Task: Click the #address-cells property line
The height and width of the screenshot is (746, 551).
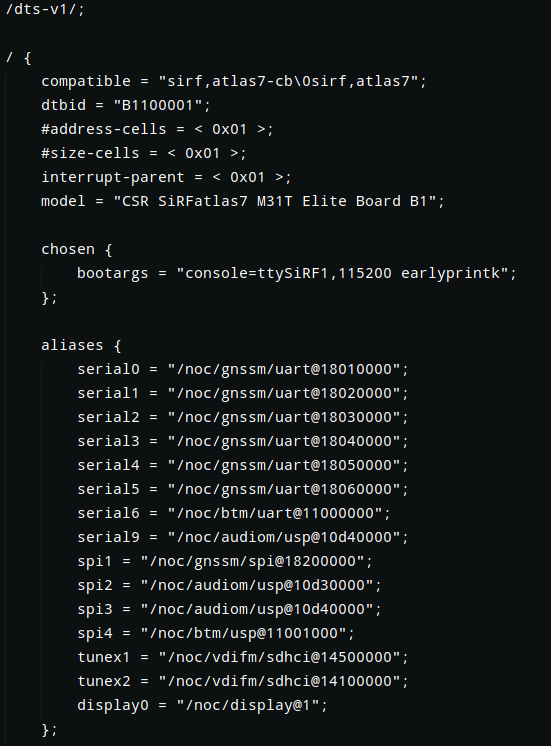Action: click(157, 129)
